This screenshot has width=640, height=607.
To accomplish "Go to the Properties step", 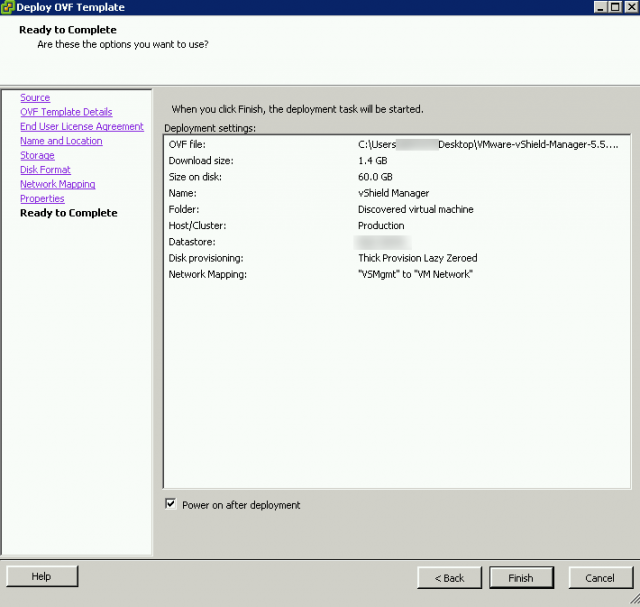I will (42, 199).
